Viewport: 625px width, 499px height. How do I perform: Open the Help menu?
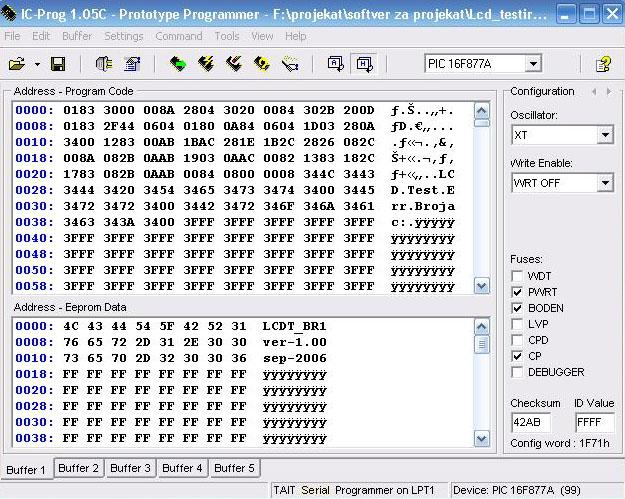coord(295,36)
